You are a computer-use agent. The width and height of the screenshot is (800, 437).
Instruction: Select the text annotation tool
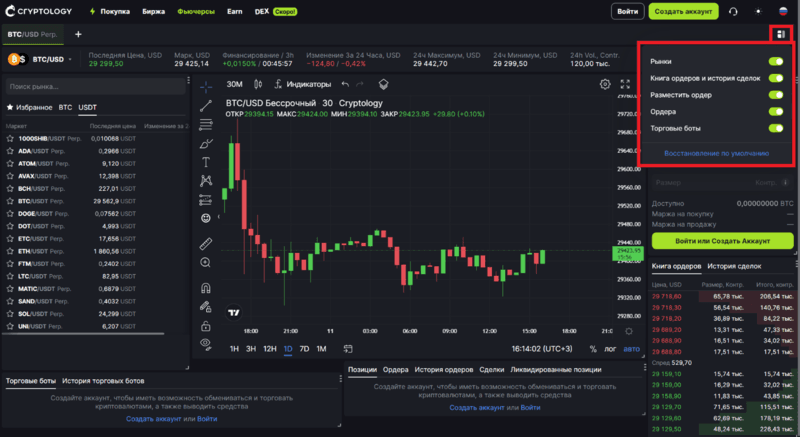point(206,162)
